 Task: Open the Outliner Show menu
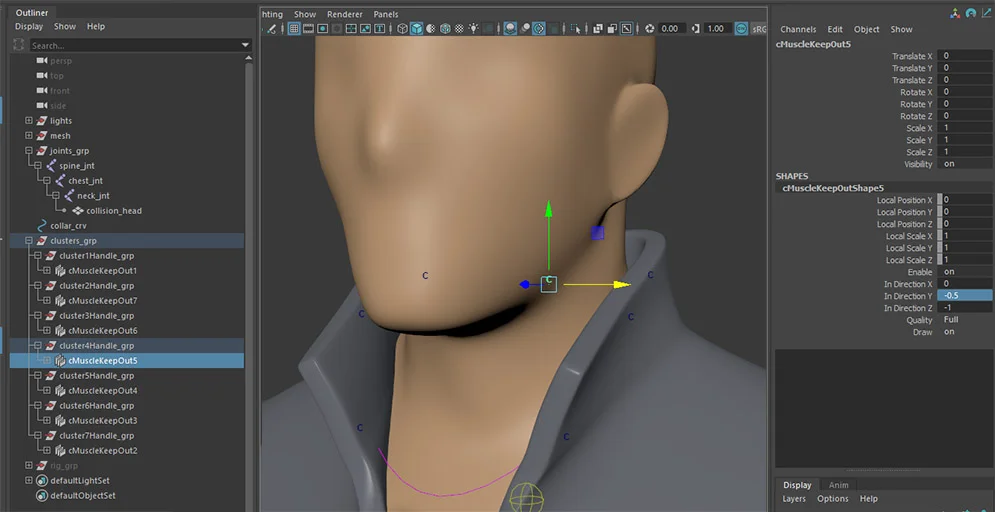[x=65, y=27]
